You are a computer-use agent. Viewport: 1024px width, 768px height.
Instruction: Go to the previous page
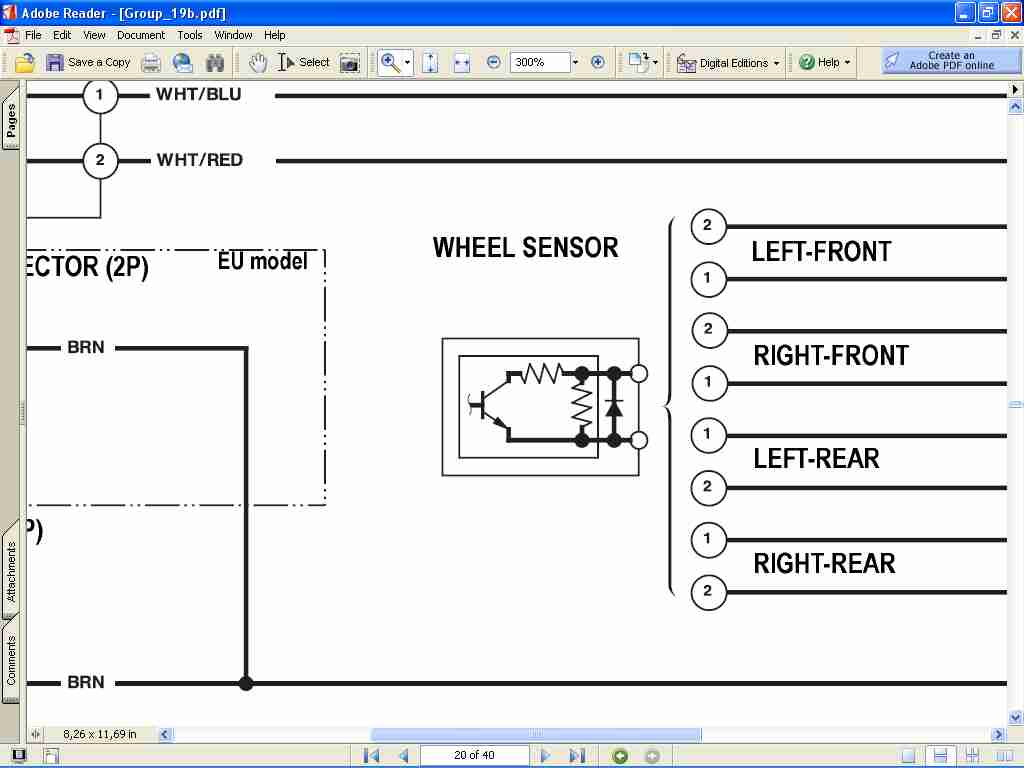[x=403, y=756]
